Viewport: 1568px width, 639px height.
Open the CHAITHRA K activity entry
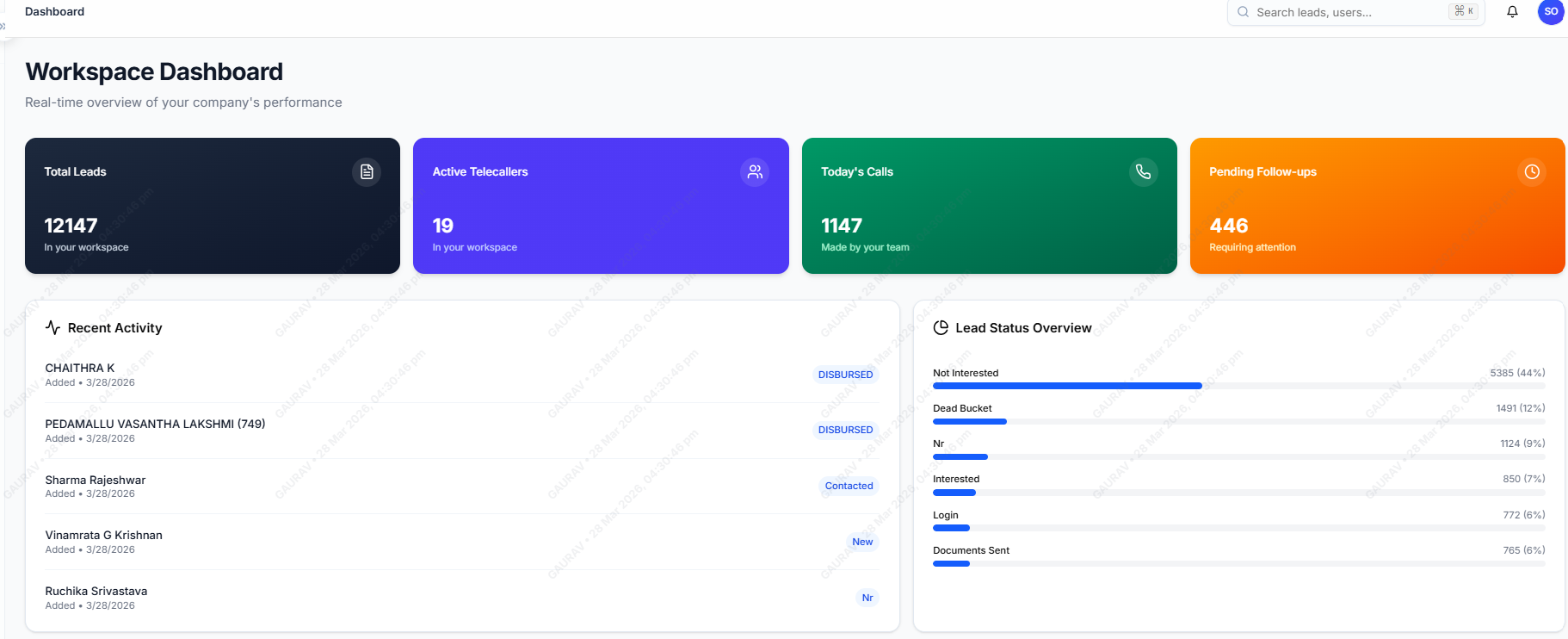[x=80, y=369]
